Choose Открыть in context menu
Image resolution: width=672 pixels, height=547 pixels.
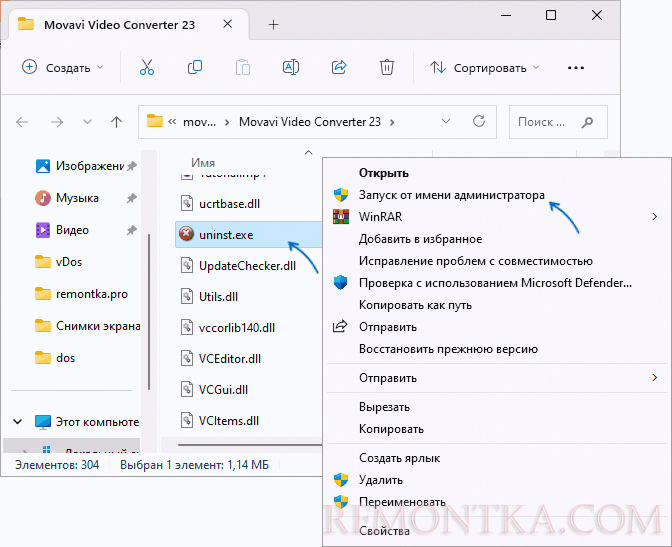click(x=497, y=173)
